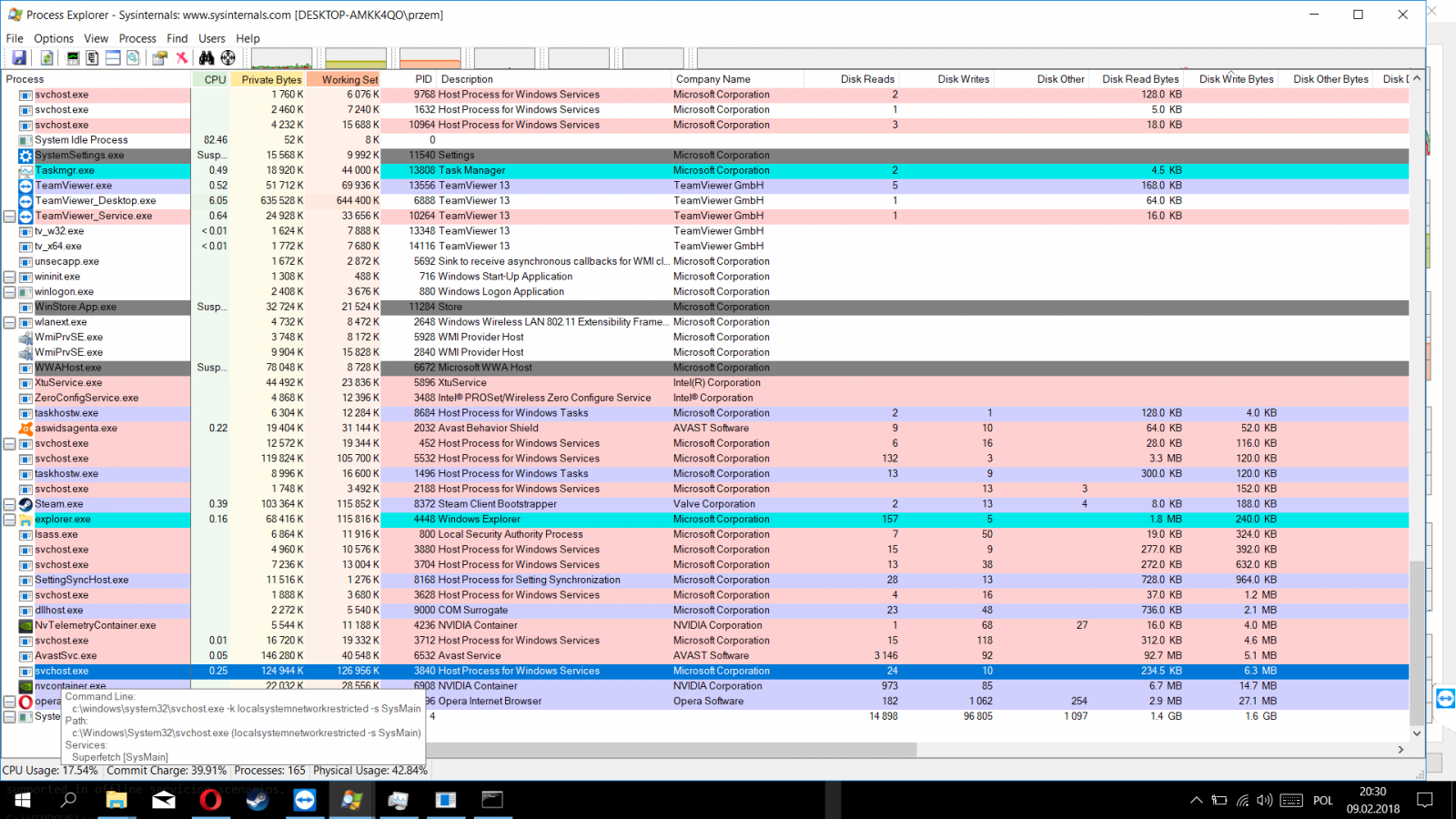Screen dimensions: 1456x819
Task: Toggle the lower pane toolbar icon
Action: (113, 58)
